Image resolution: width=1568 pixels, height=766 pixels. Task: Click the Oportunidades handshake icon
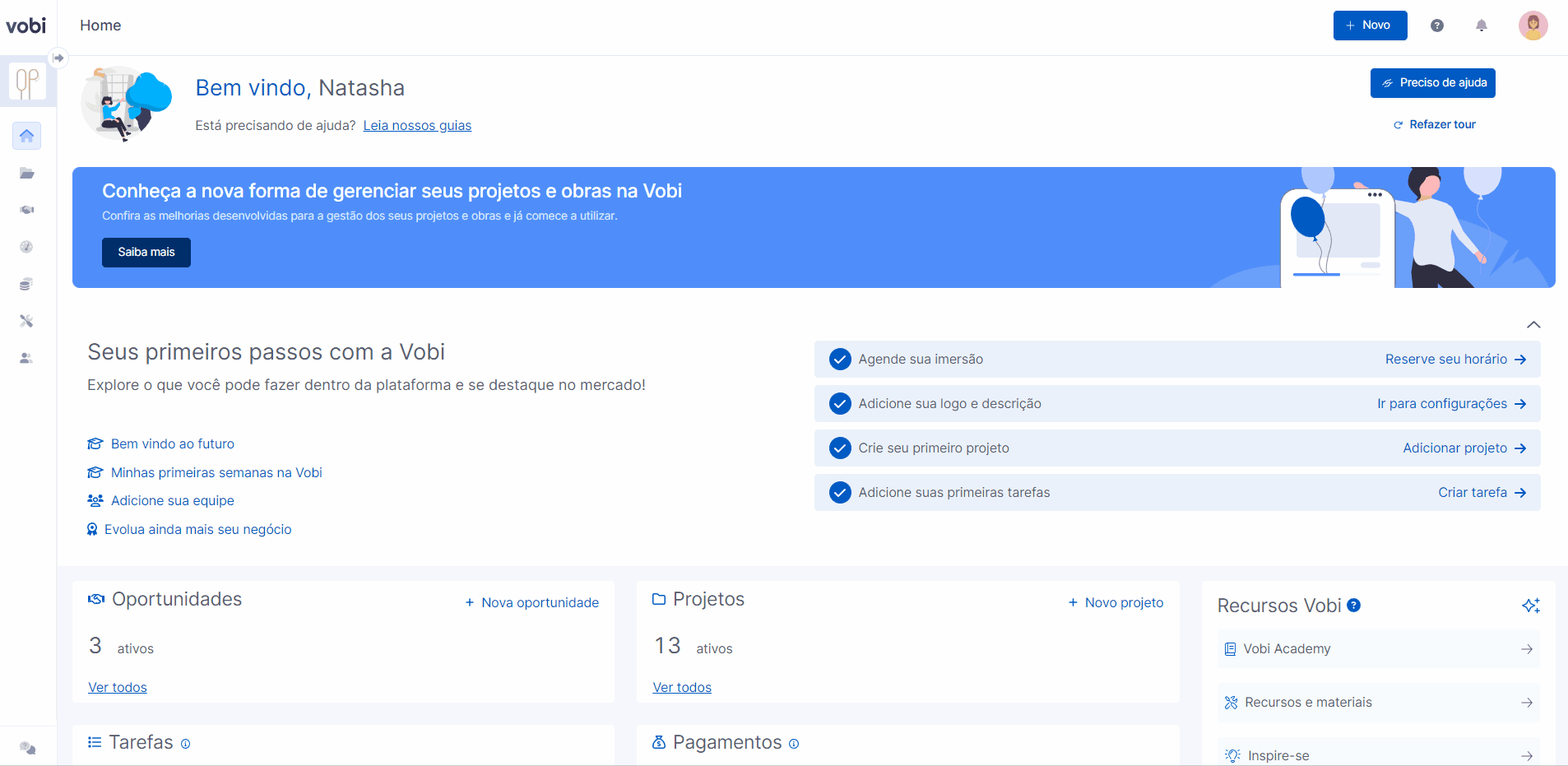click(x=96, y=599)
